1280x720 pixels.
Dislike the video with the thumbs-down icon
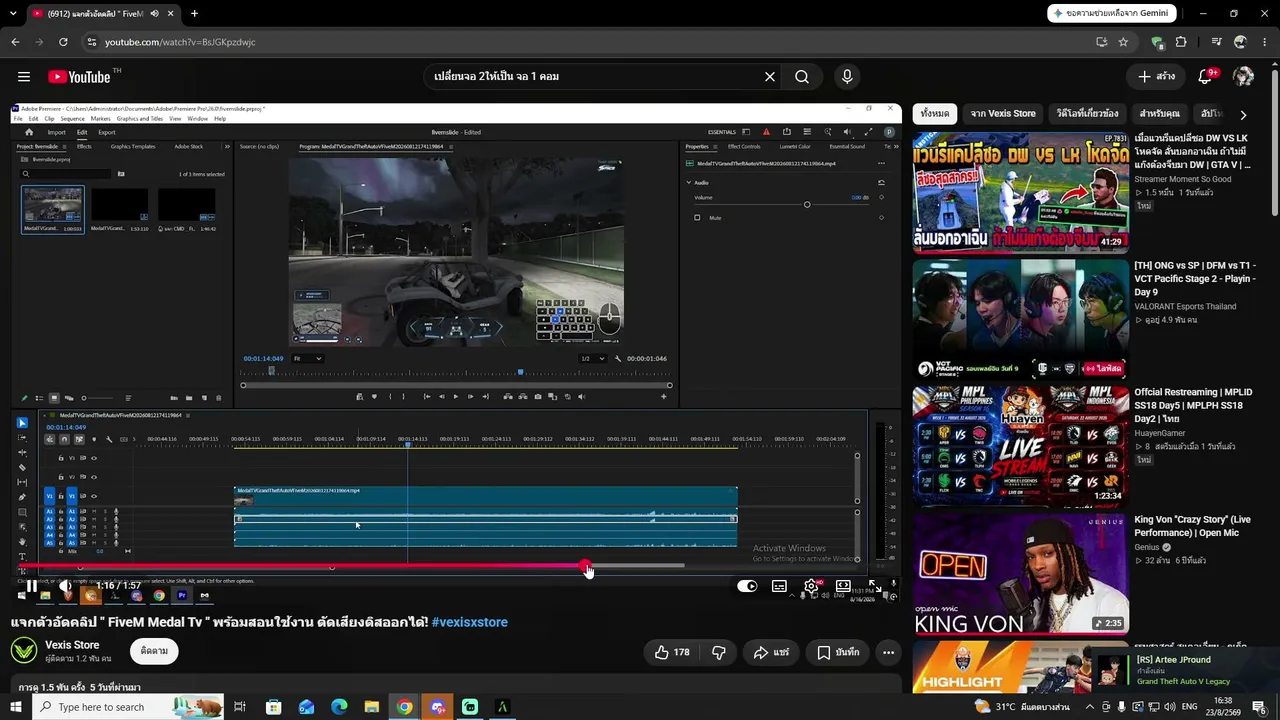point(719,652)
